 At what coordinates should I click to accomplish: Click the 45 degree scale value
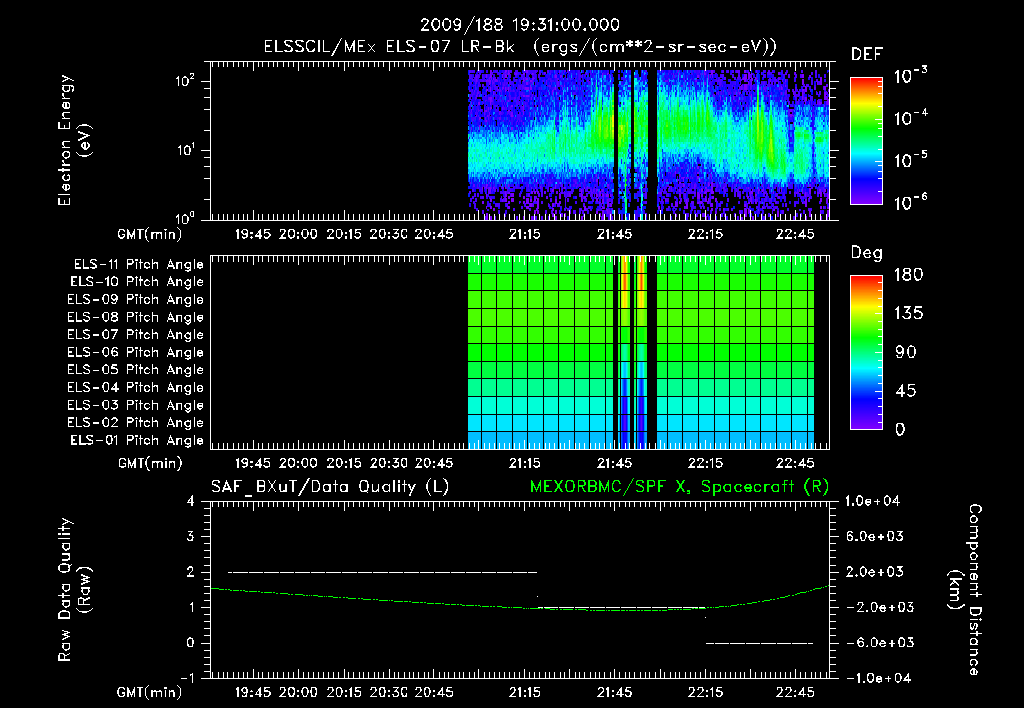point(906,391)
